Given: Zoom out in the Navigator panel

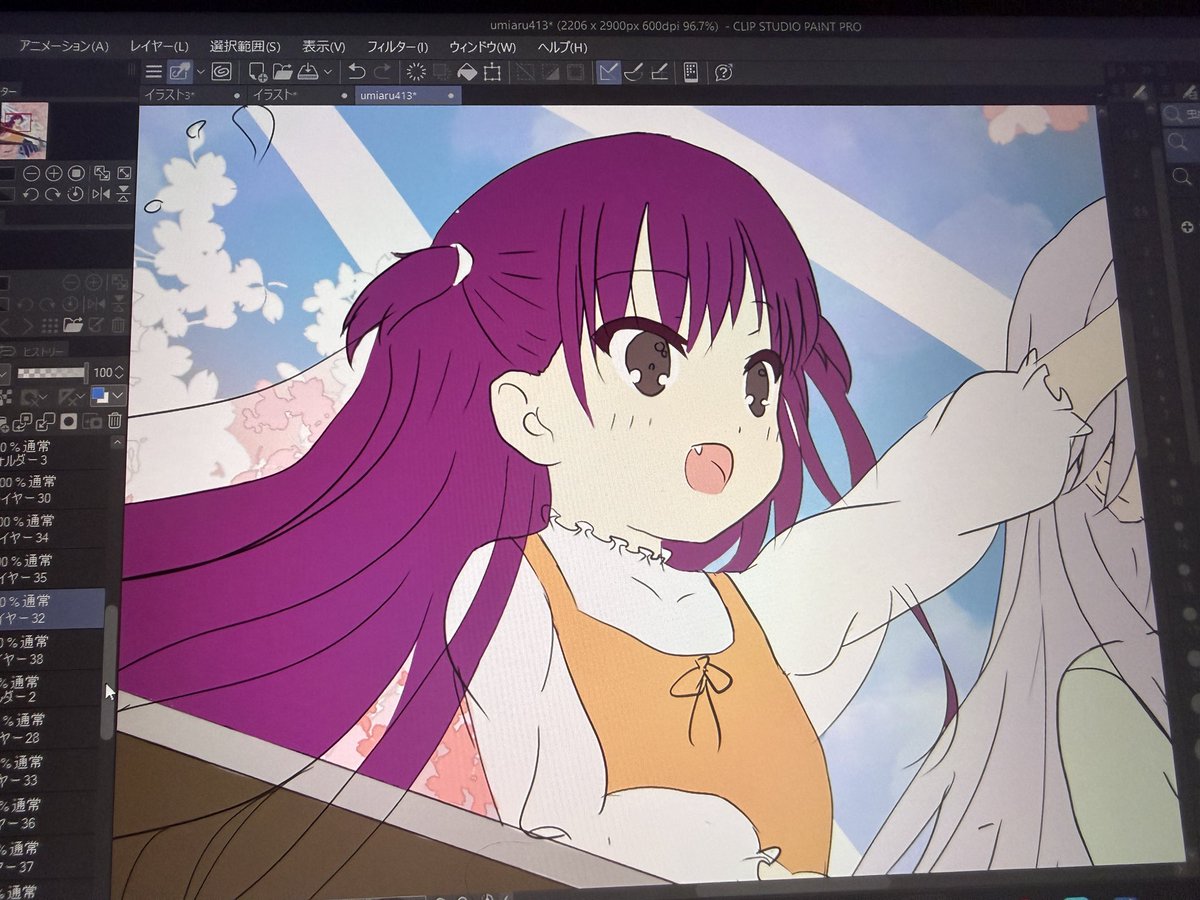Looking at the screenshot, I should pyautogui.click(x=31, y=173).
